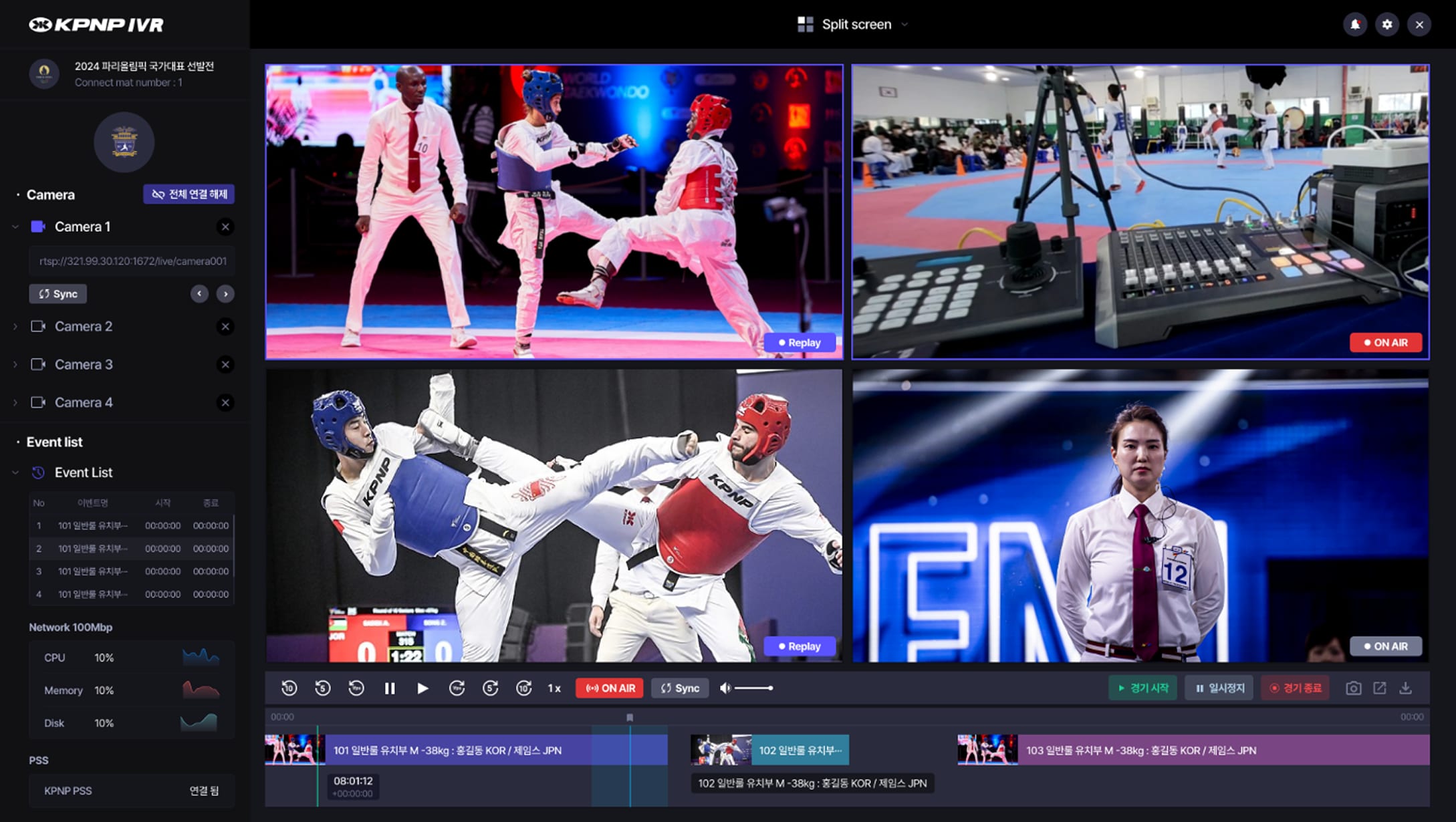Skip forward 5 seconds

click(x=490, y=688)
